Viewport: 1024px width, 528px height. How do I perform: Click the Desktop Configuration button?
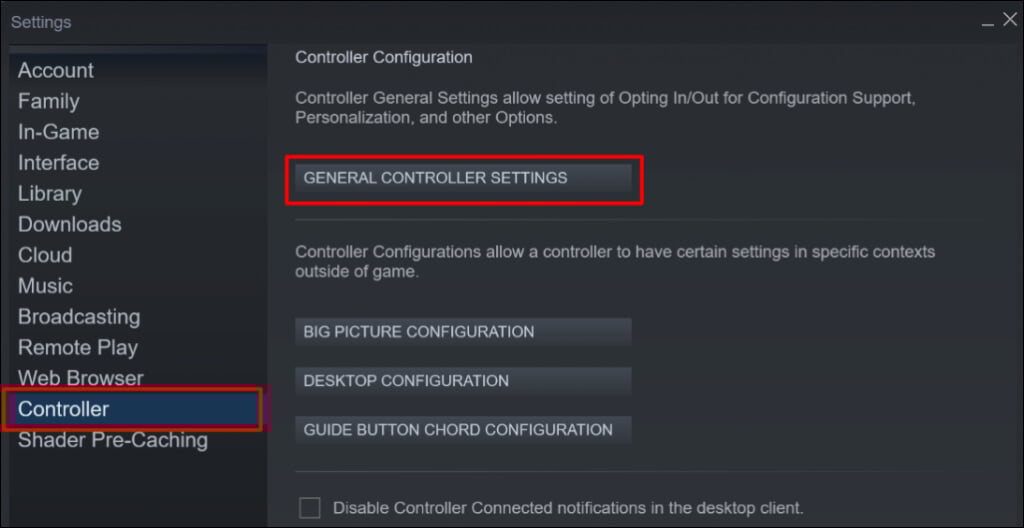[463, 381]
